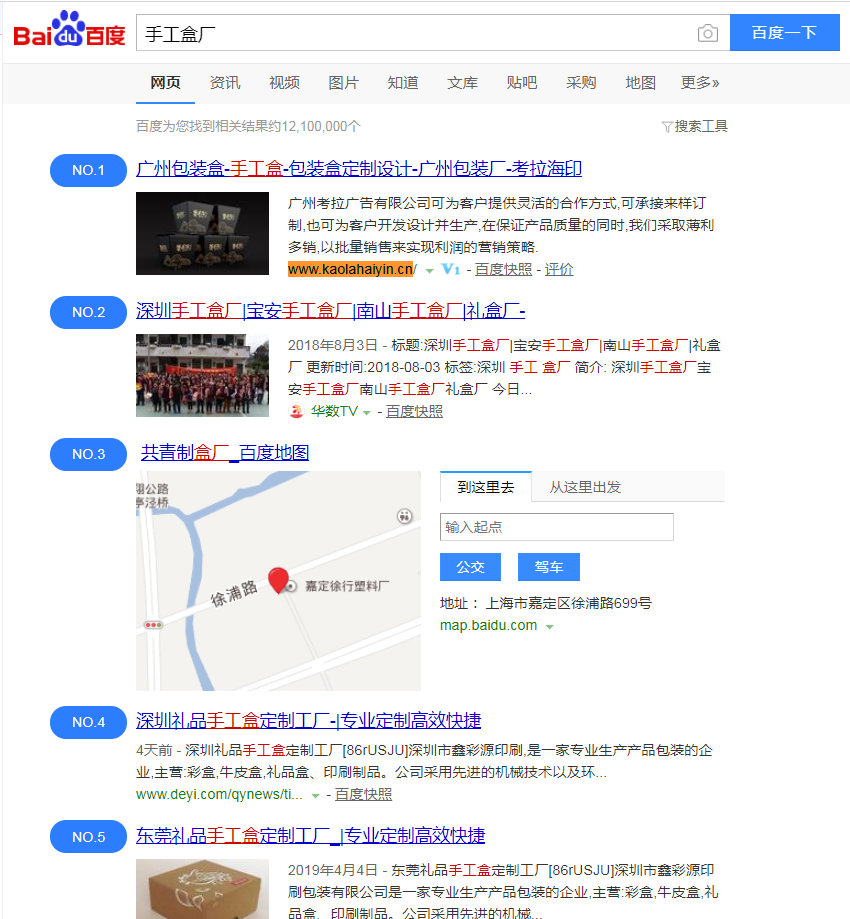Open result 东莞礼品手工盒定制工厂
The height and width of the screenshot is (919, 850).
pos(311,835)
